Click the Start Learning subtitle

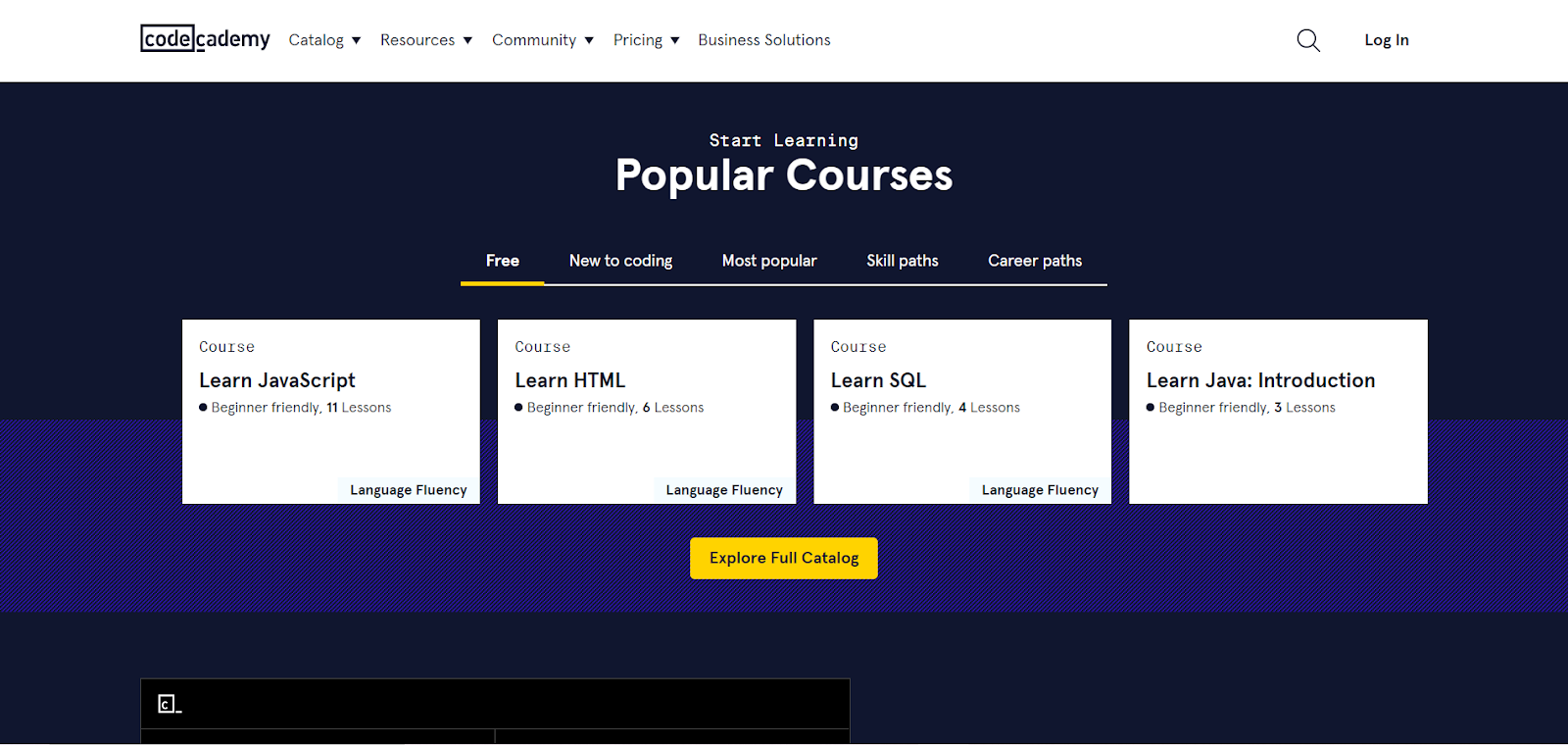pyautogui.click(x=784, y=140)
